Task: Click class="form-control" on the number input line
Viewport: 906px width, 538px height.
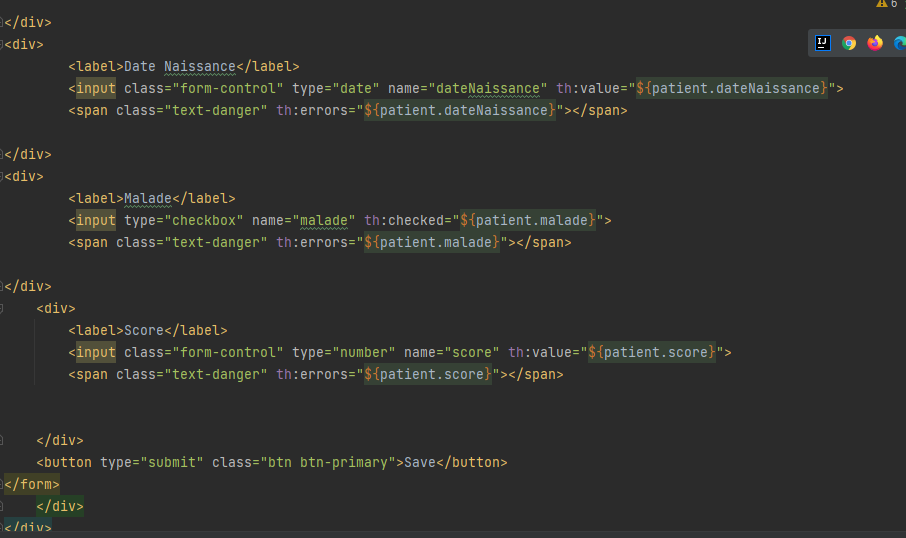Action: coord(203,353)
